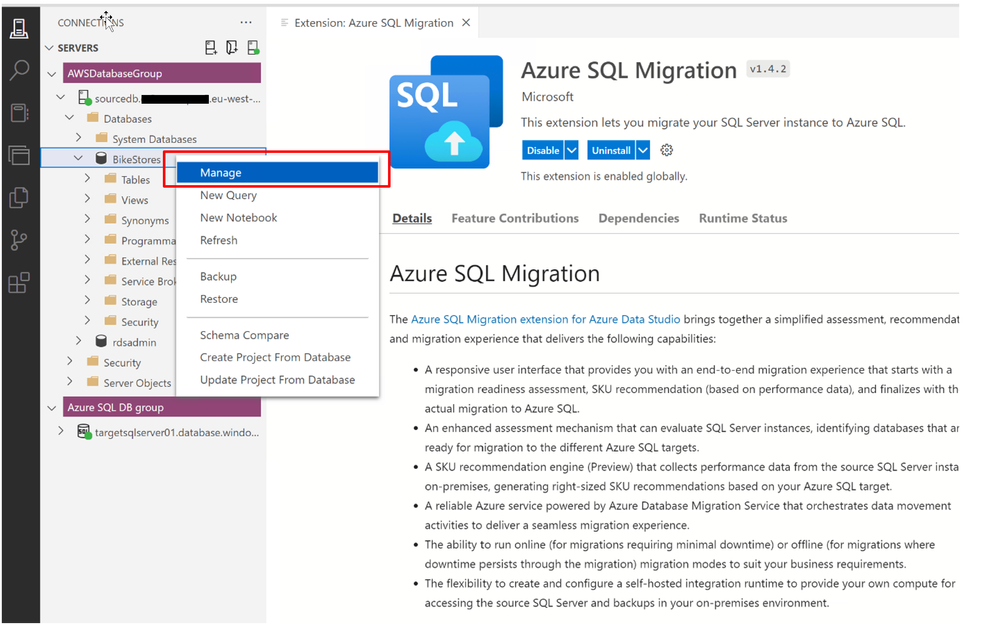This screenshot has width=999, height=624.
Task: Open the Uninstall button dropdown arrow
Action: [x=643, y=150]
